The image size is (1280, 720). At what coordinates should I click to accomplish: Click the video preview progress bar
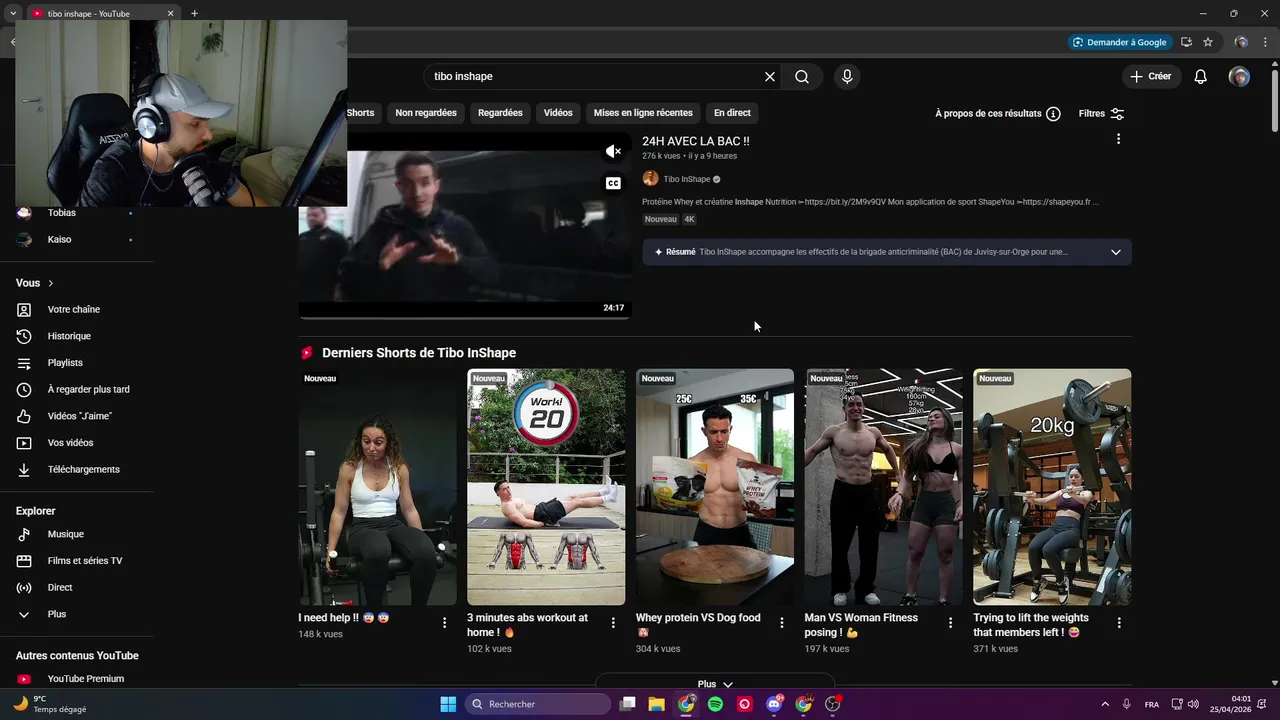pos(465,318)
